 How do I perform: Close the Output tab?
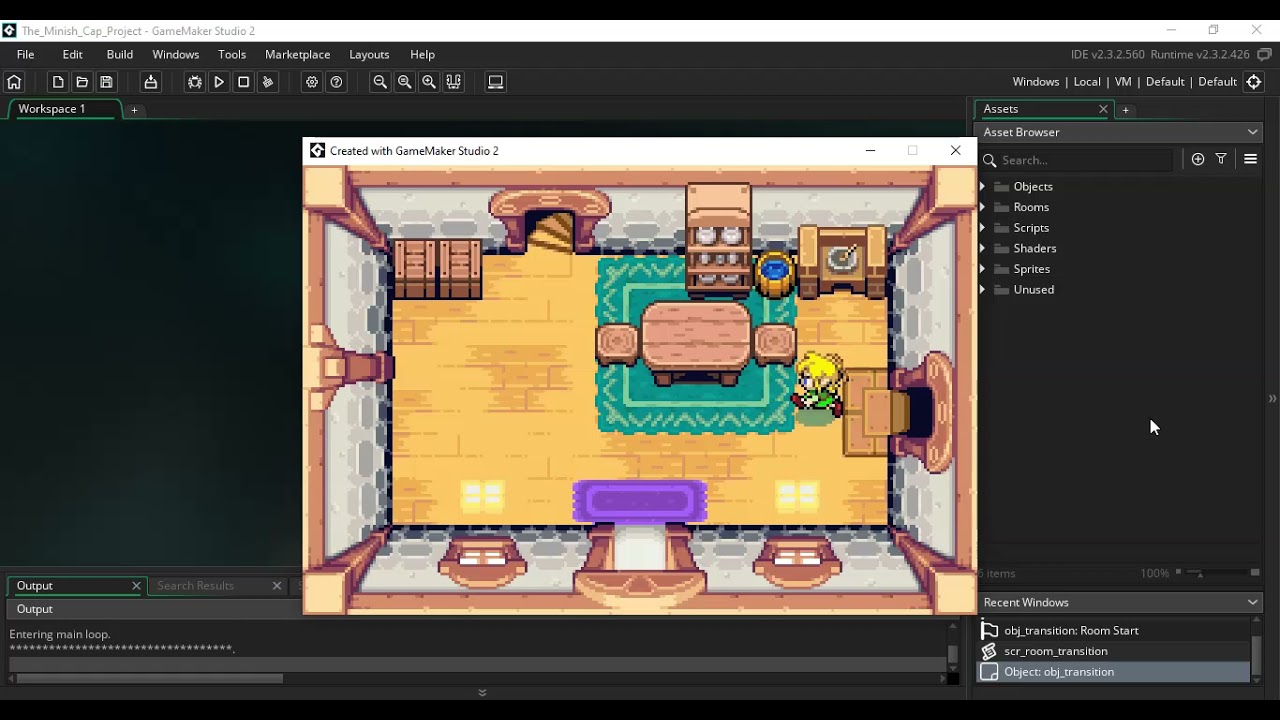tap(136, 586)
